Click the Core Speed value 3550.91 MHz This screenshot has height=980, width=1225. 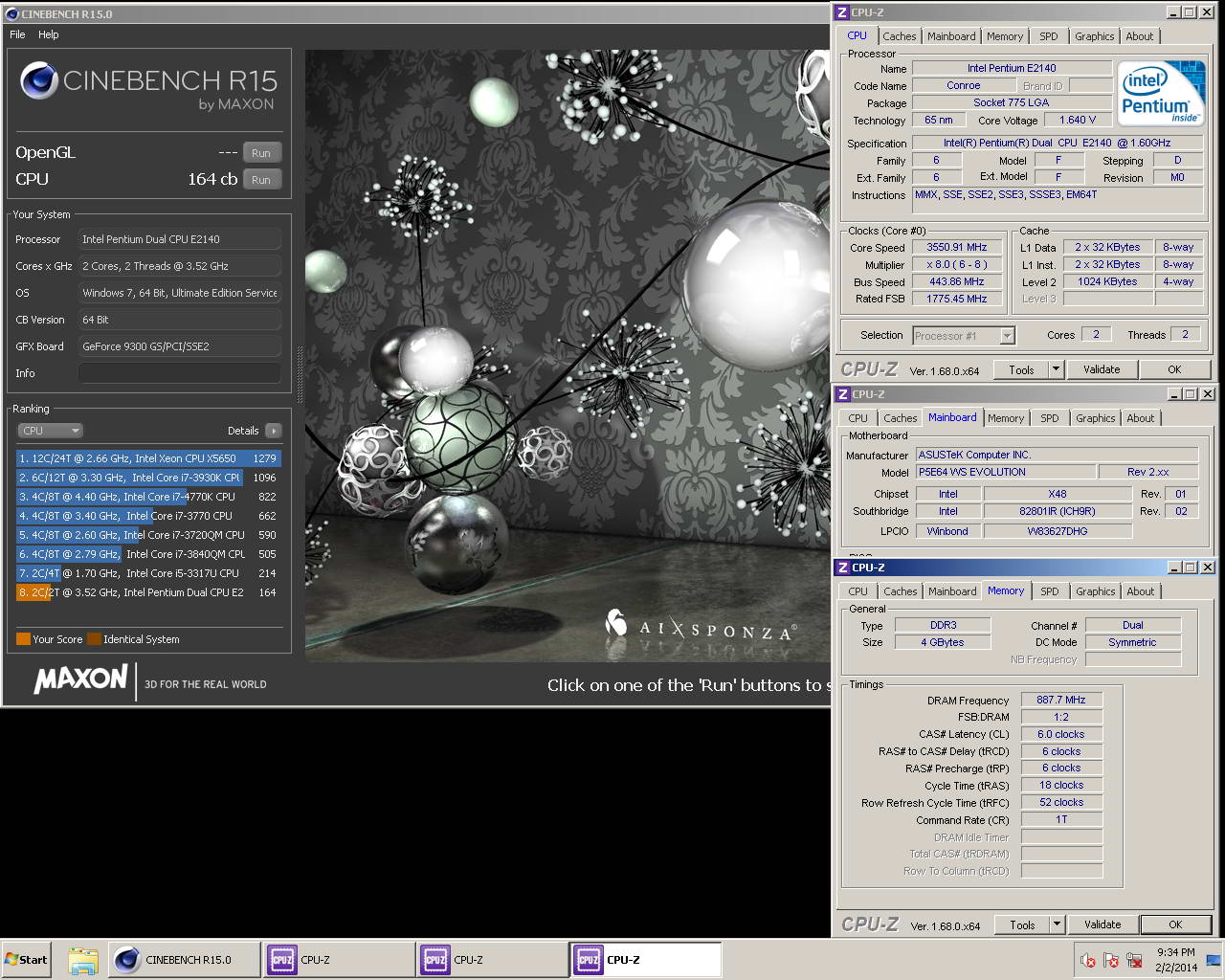click(x=957, y=247)
